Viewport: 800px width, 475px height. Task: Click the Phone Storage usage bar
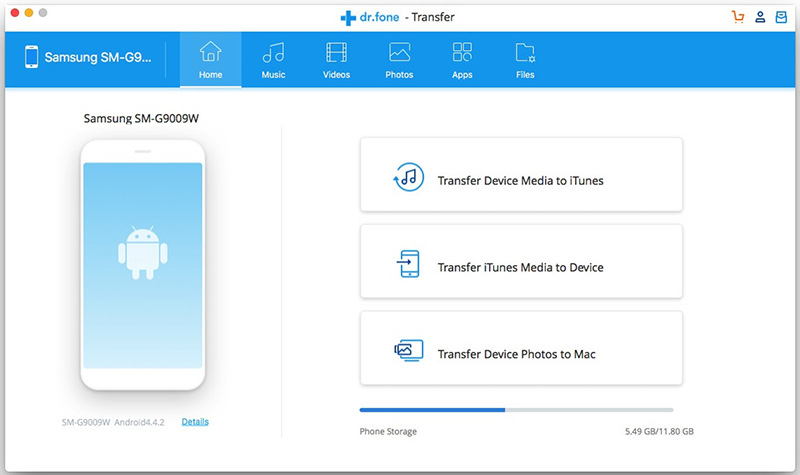tap(516, 410)
